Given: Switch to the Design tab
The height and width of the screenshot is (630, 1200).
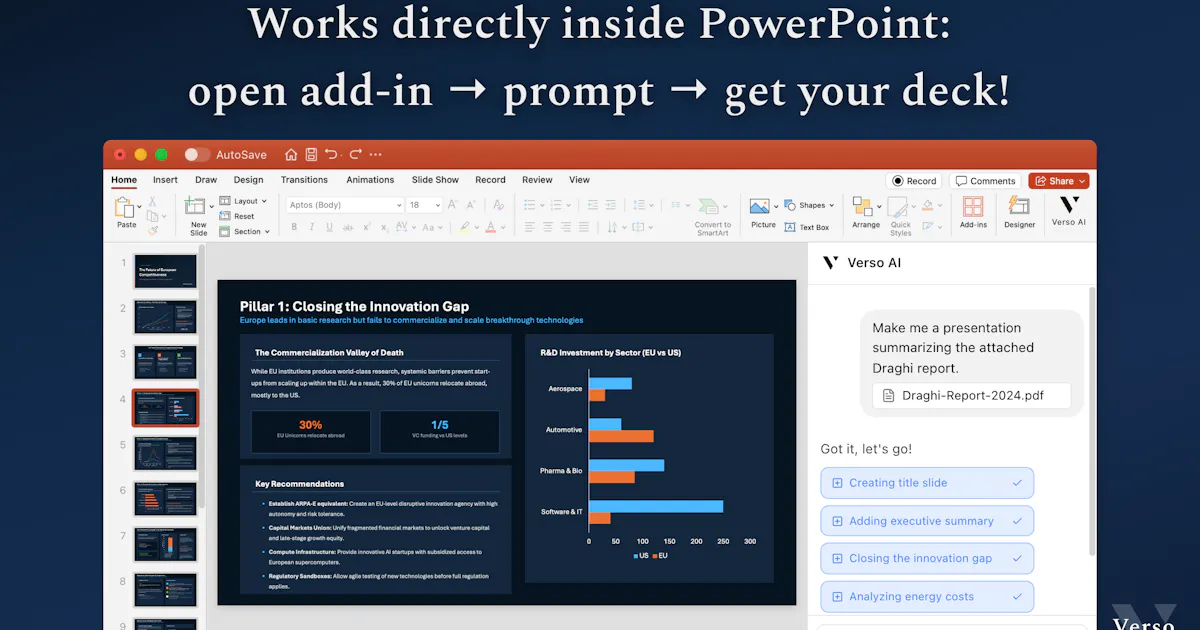Looking at the screenshot, I should point(248,180).
